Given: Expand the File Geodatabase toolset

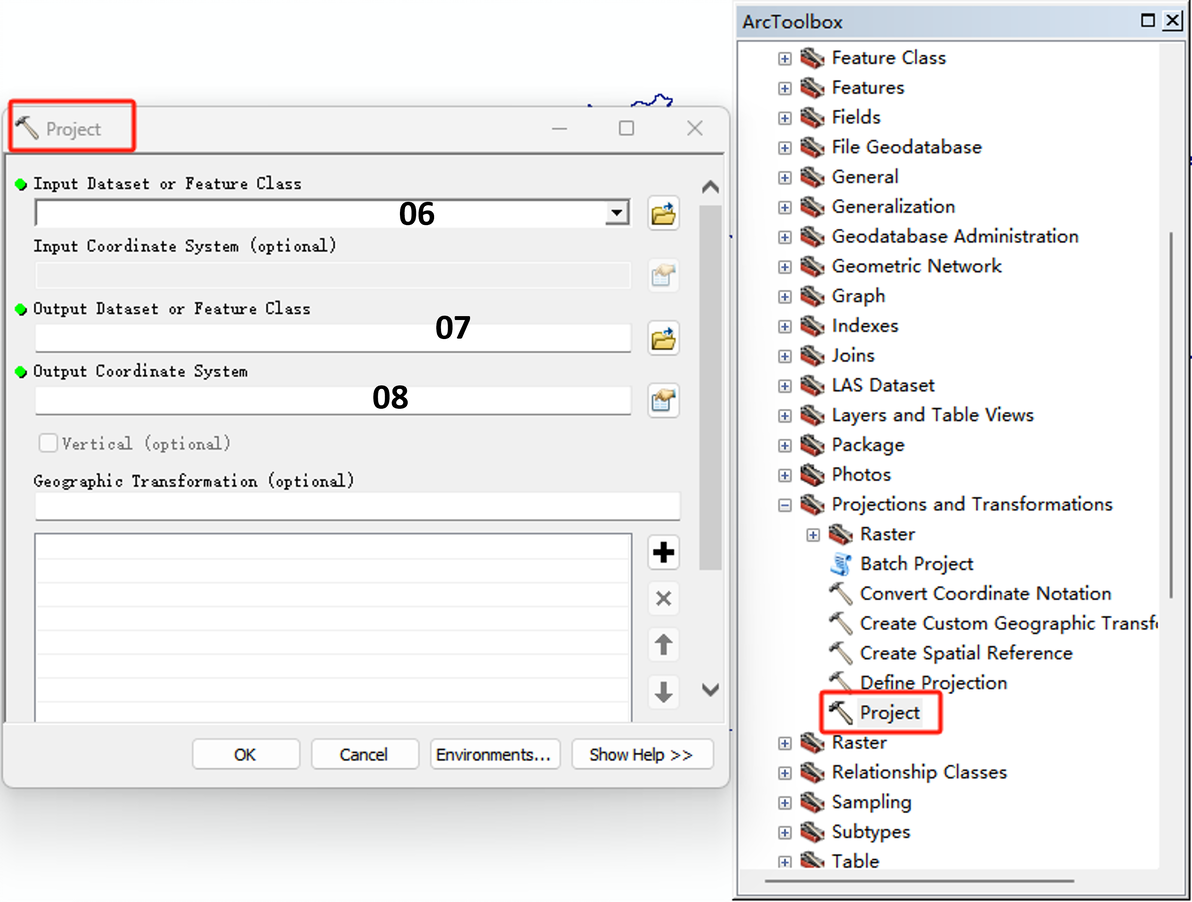Looking at the screenshot, I should click(x=785, y=148).
